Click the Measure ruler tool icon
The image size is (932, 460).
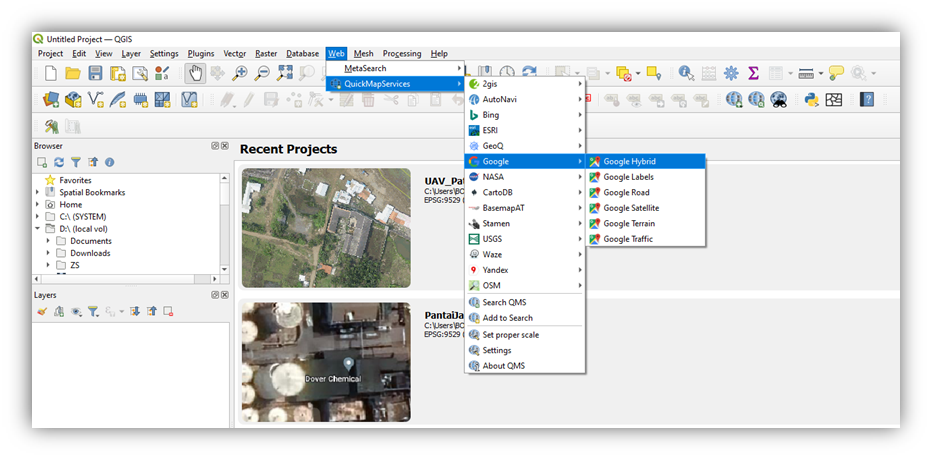[x=805, y=73]
